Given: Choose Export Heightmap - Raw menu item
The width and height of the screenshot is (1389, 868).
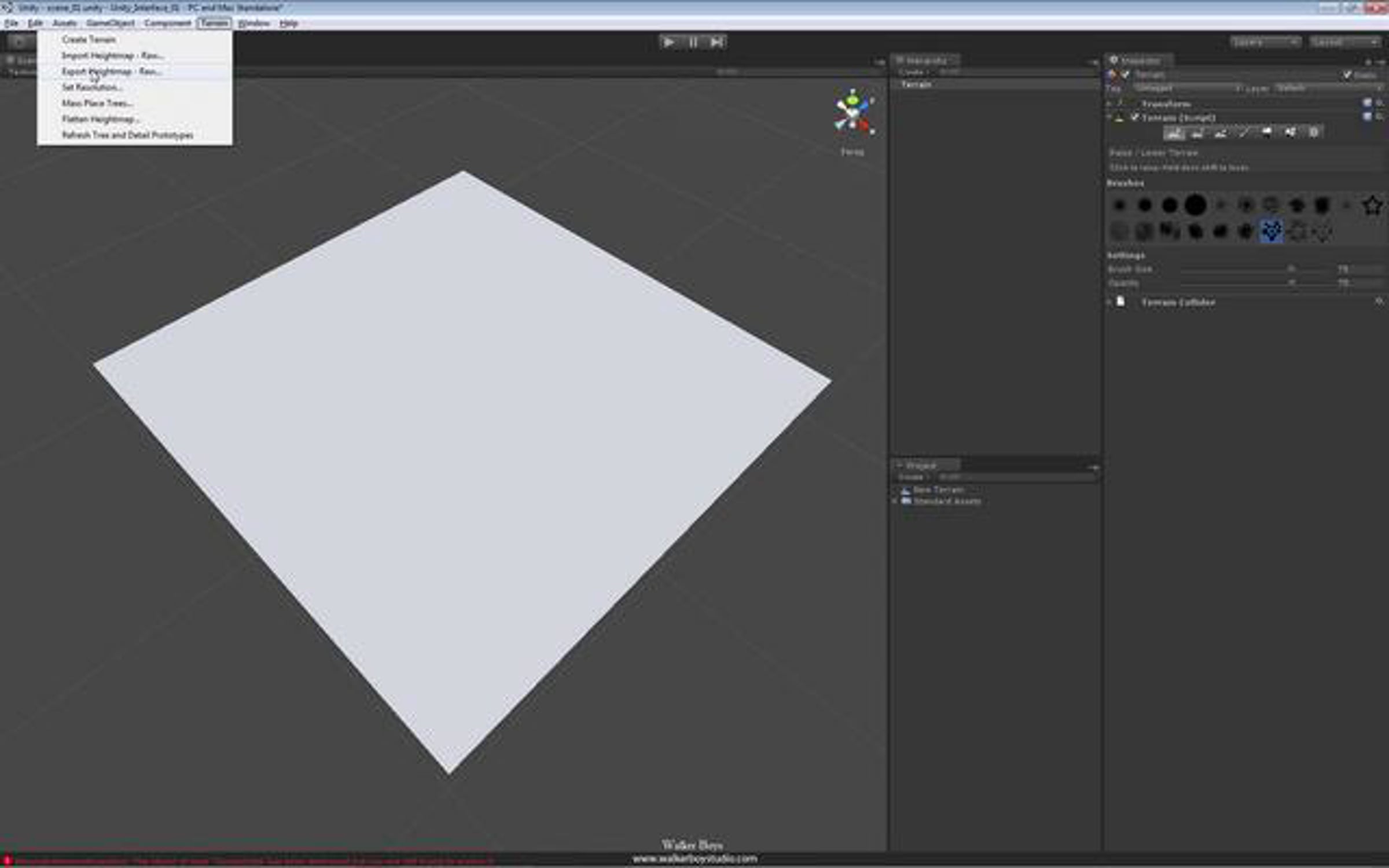Looking at the screenshot, I should click(x=135, y=71).
